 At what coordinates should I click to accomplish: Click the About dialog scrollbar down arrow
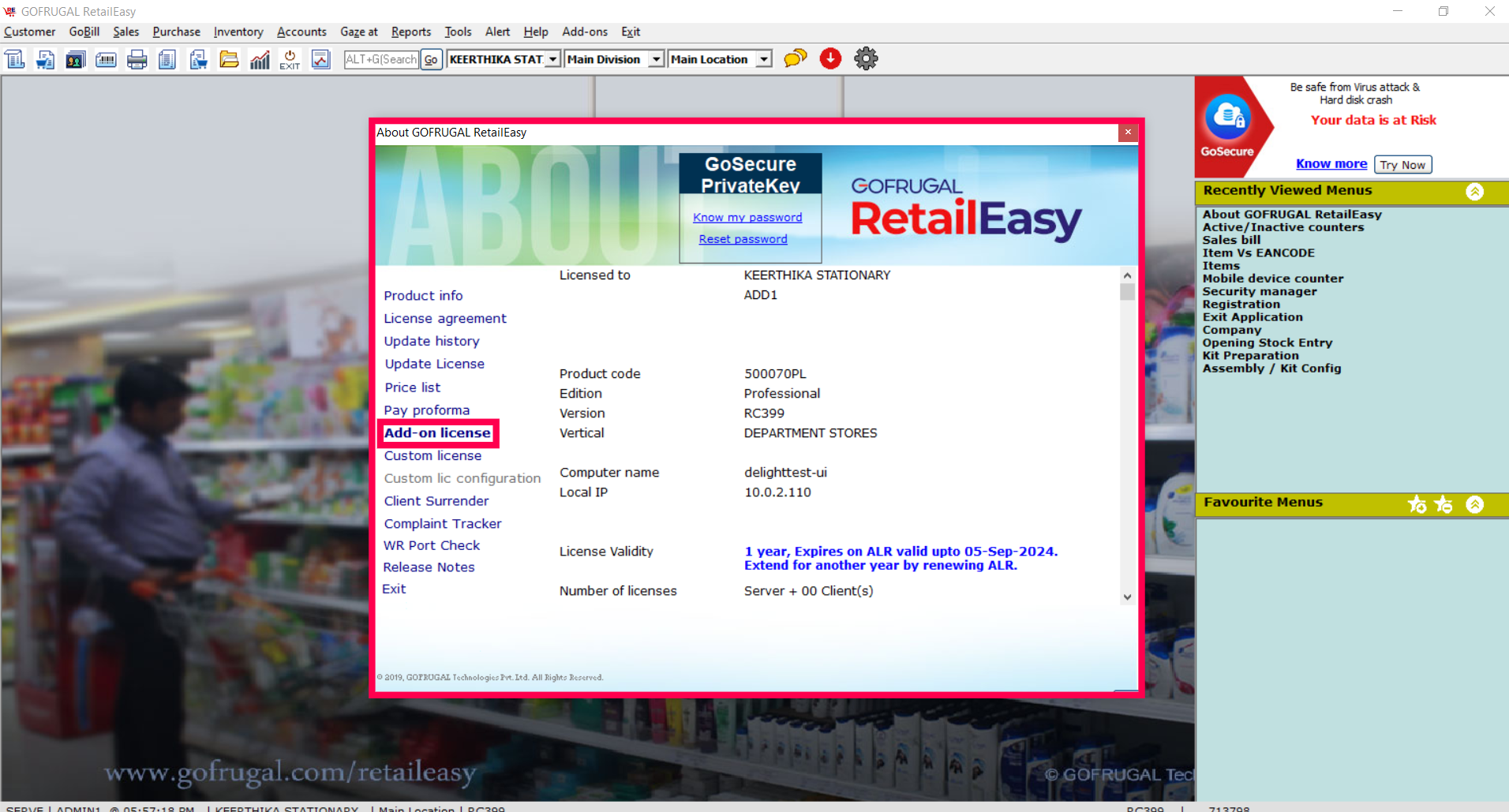click(1127, 597)
